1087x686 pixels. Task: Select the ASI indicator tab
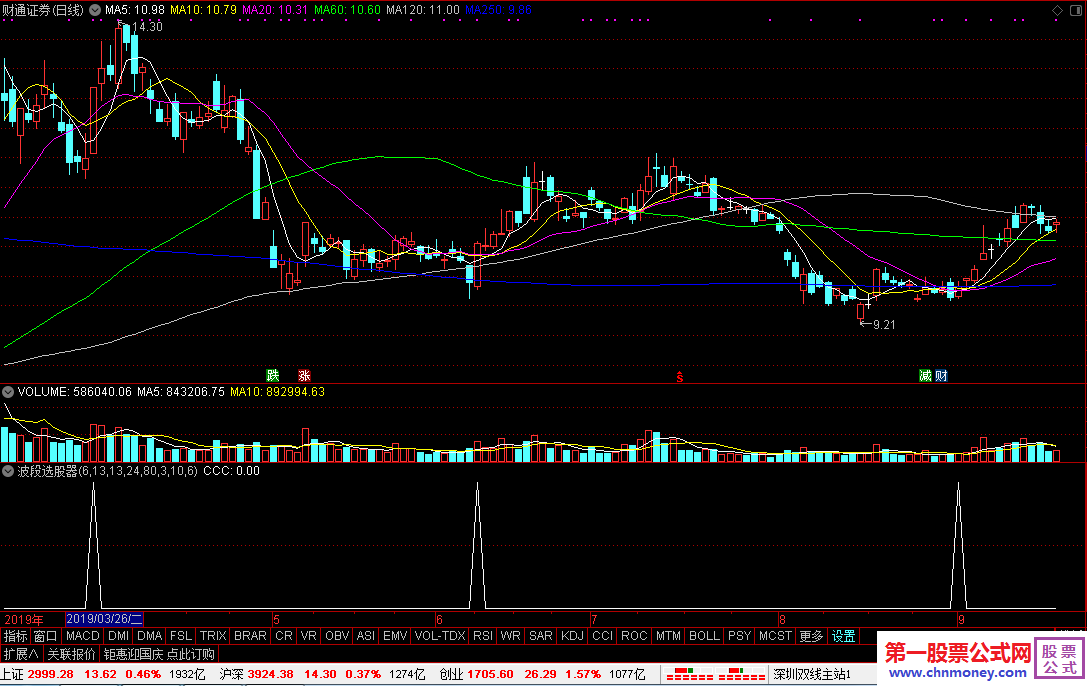366,636
